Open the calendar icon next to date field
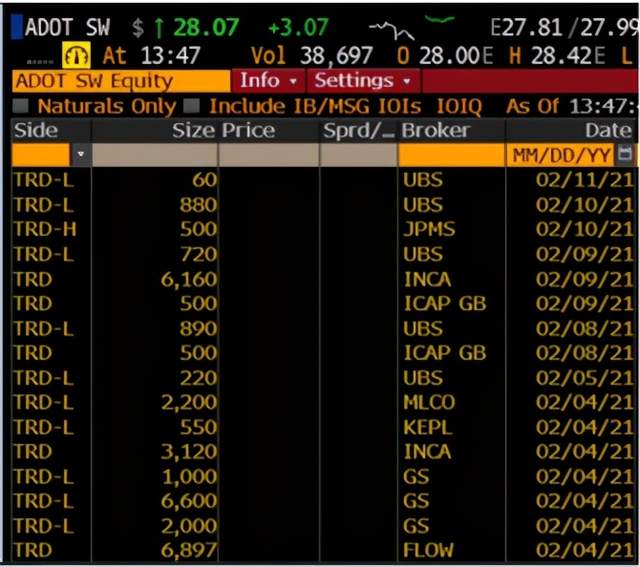This screenshot has width=640, height=567. (624, 154)
